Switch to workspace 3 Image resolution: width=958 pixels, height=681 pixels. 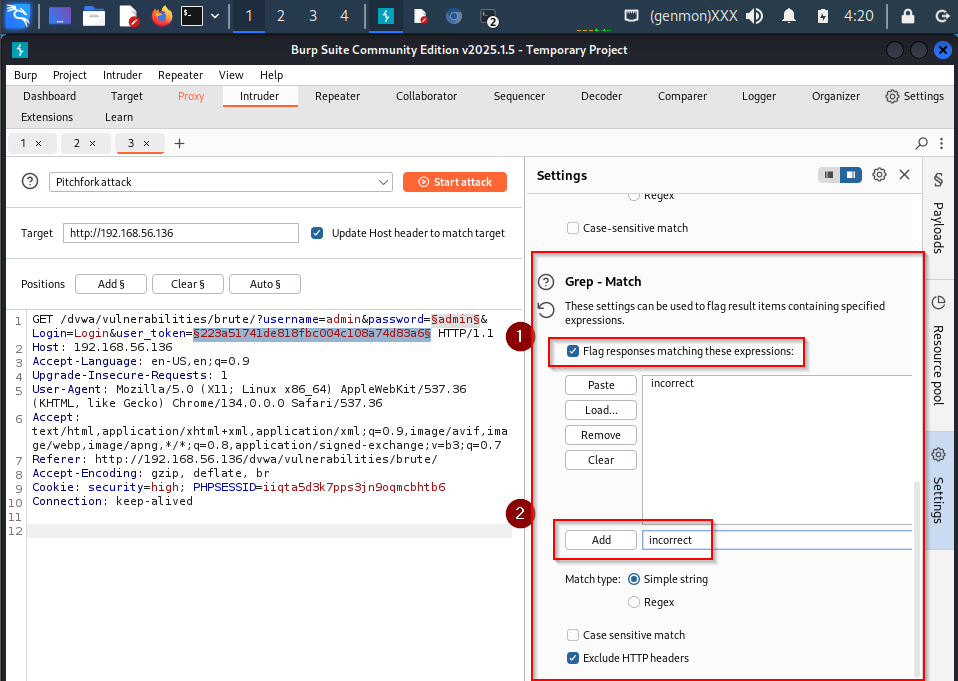pos(313,16)
